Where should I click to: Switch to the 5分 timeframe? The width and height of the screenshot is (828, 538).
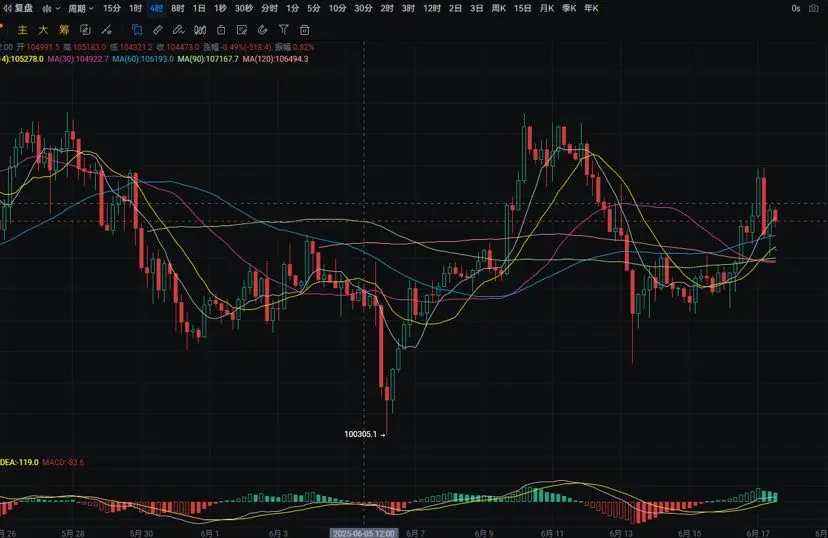tap(313, 8)
